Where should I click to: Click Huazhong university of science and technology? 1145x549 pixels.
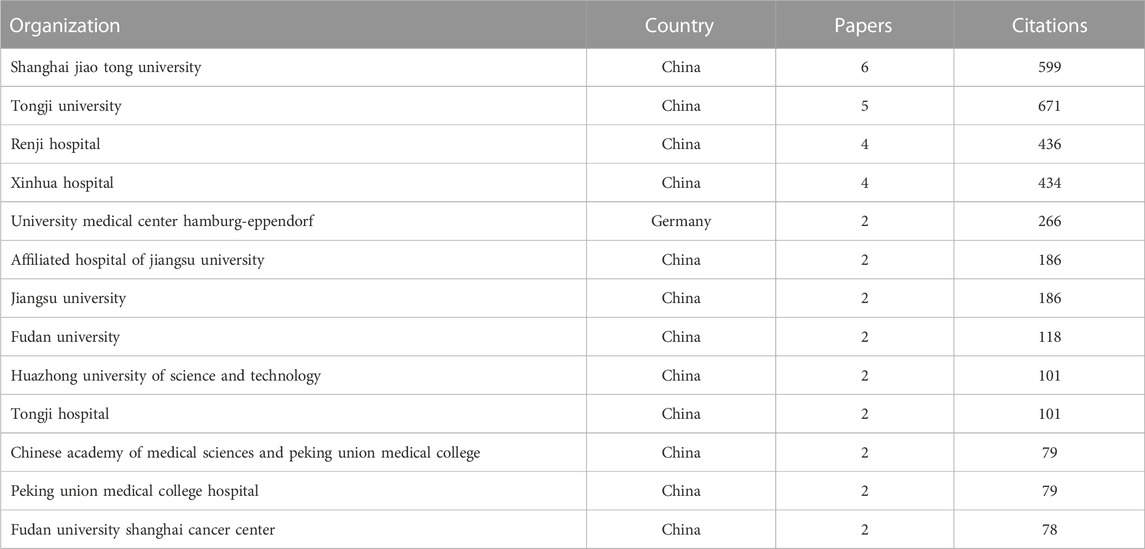[166, 376]
